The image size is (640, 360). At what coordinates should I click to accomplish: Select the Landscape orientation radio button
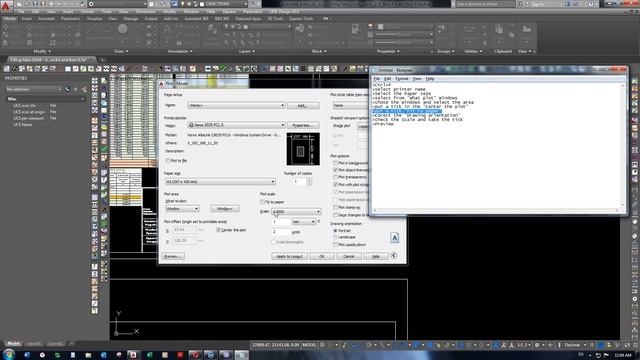pyautogui.click(x=336, y=237)
